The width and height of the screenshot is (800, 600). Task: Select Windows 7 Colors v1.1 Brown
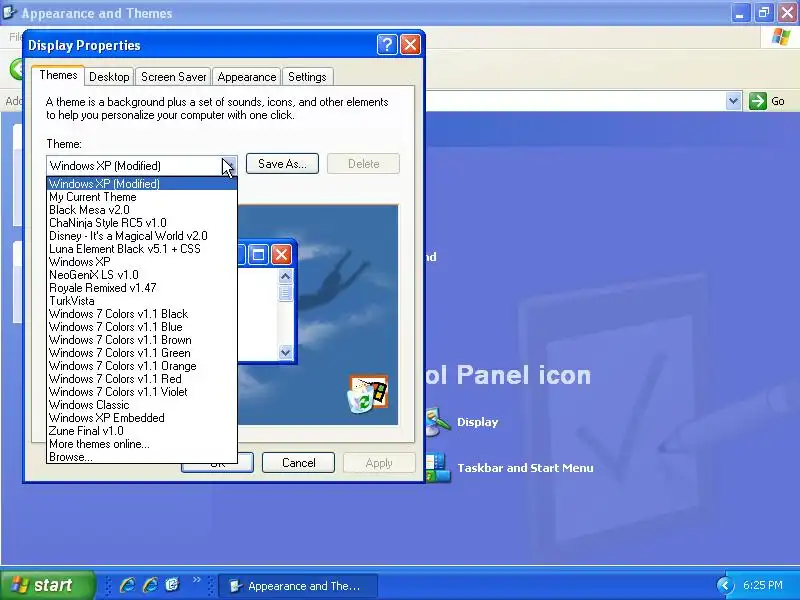[x=142, y=340]
